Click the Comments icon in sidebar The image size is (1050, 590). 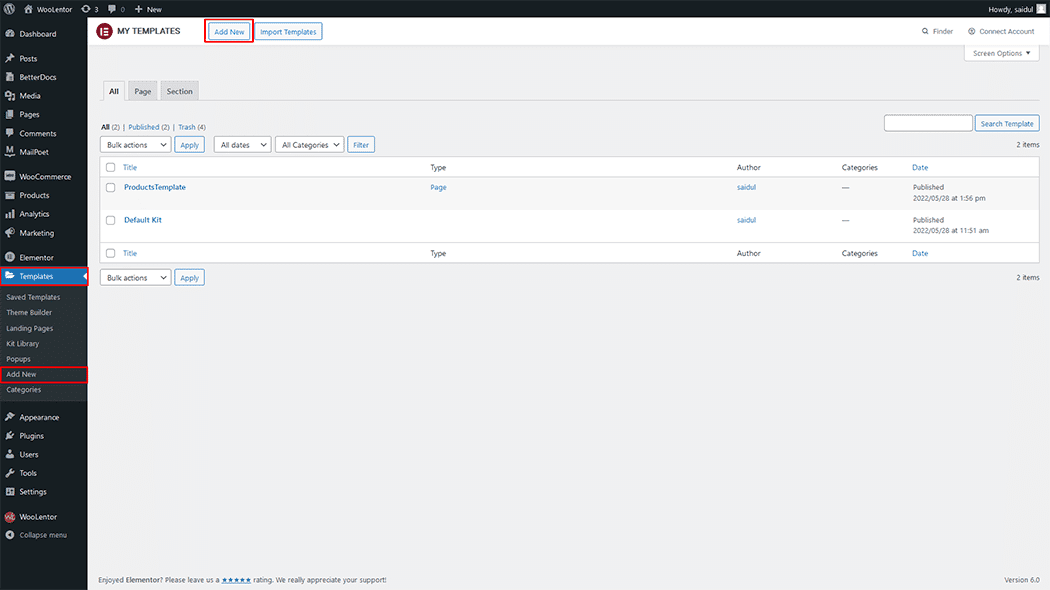pyautogui.click(x=10, y=133)
